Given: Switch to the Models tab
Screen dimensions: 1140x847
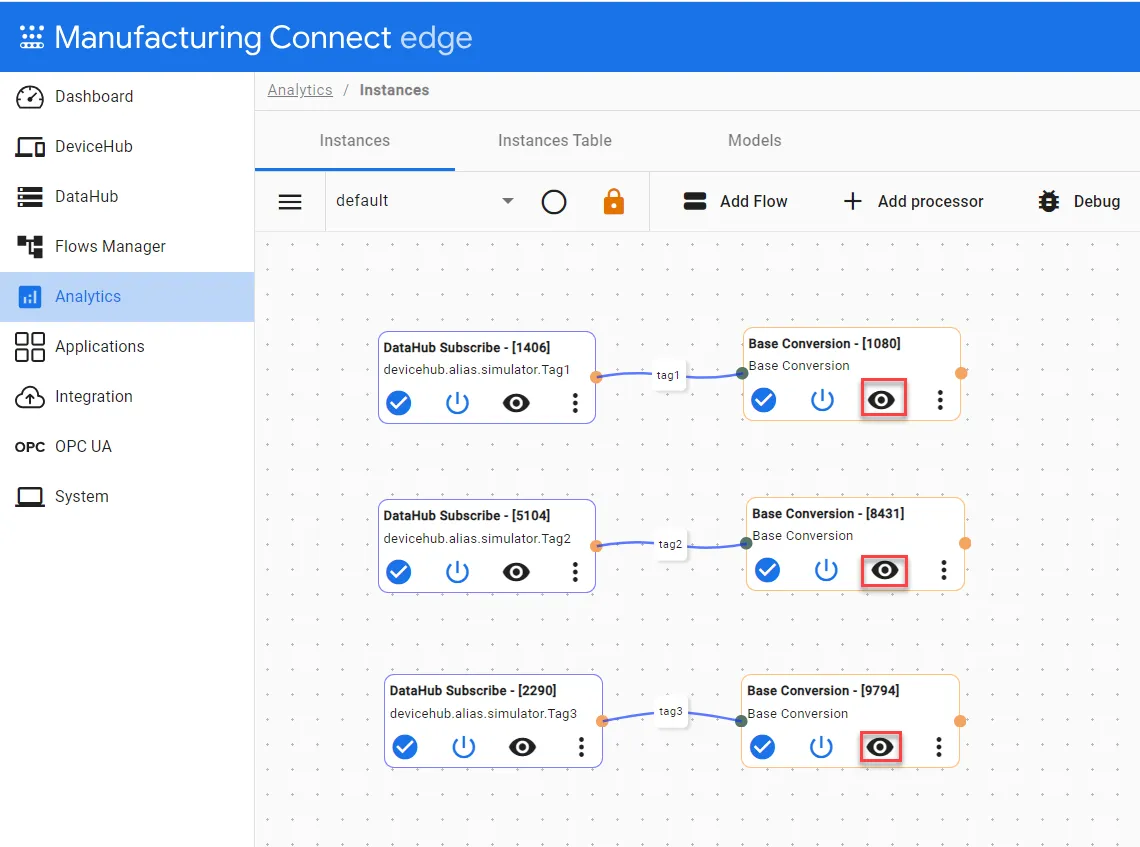Looking at the screenshot, I should coord(755,140).
